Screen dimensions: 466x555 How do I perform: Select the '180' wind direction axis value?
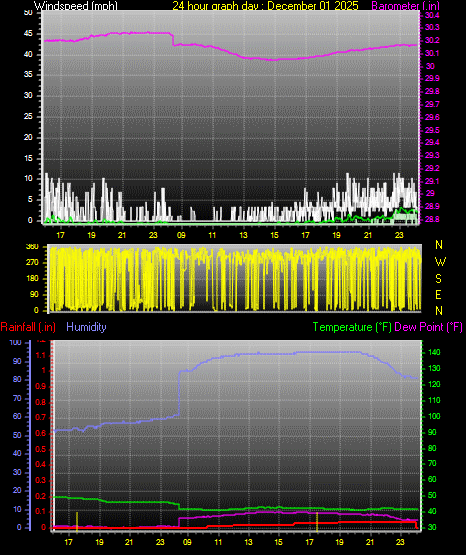click(32, 279)
